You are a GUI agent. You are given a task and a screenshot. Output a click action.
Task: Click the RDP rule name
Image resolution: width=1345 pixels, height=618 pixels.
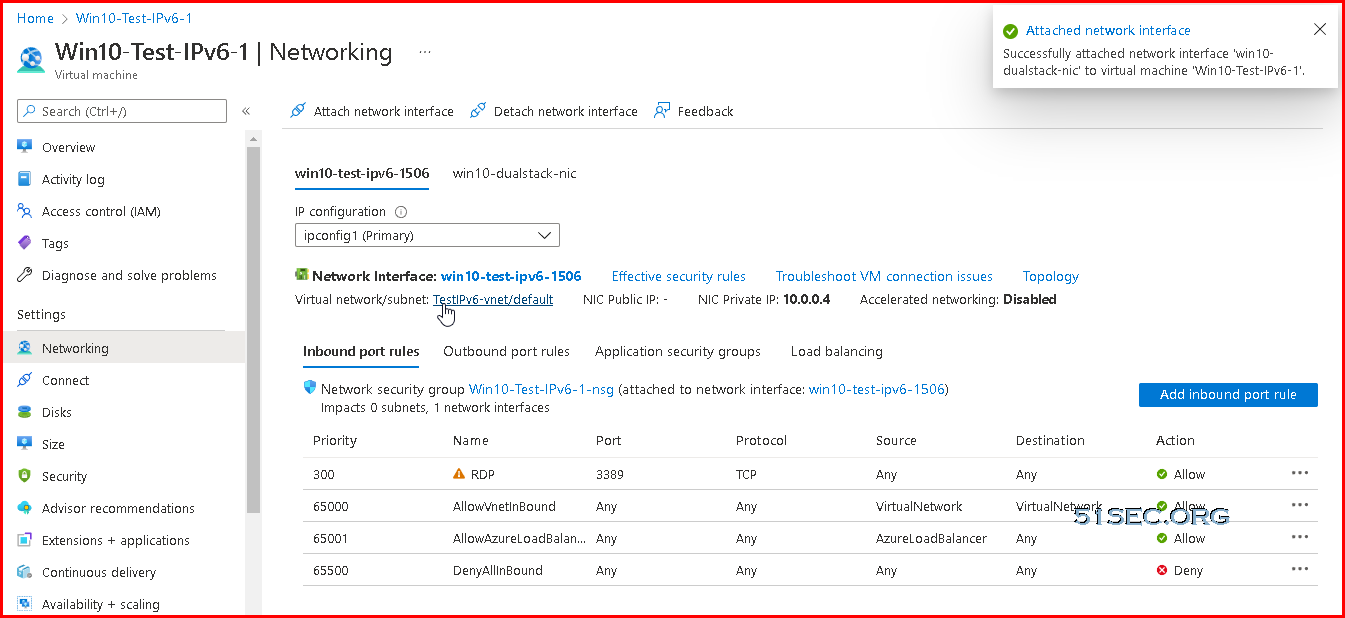point(483,474)
